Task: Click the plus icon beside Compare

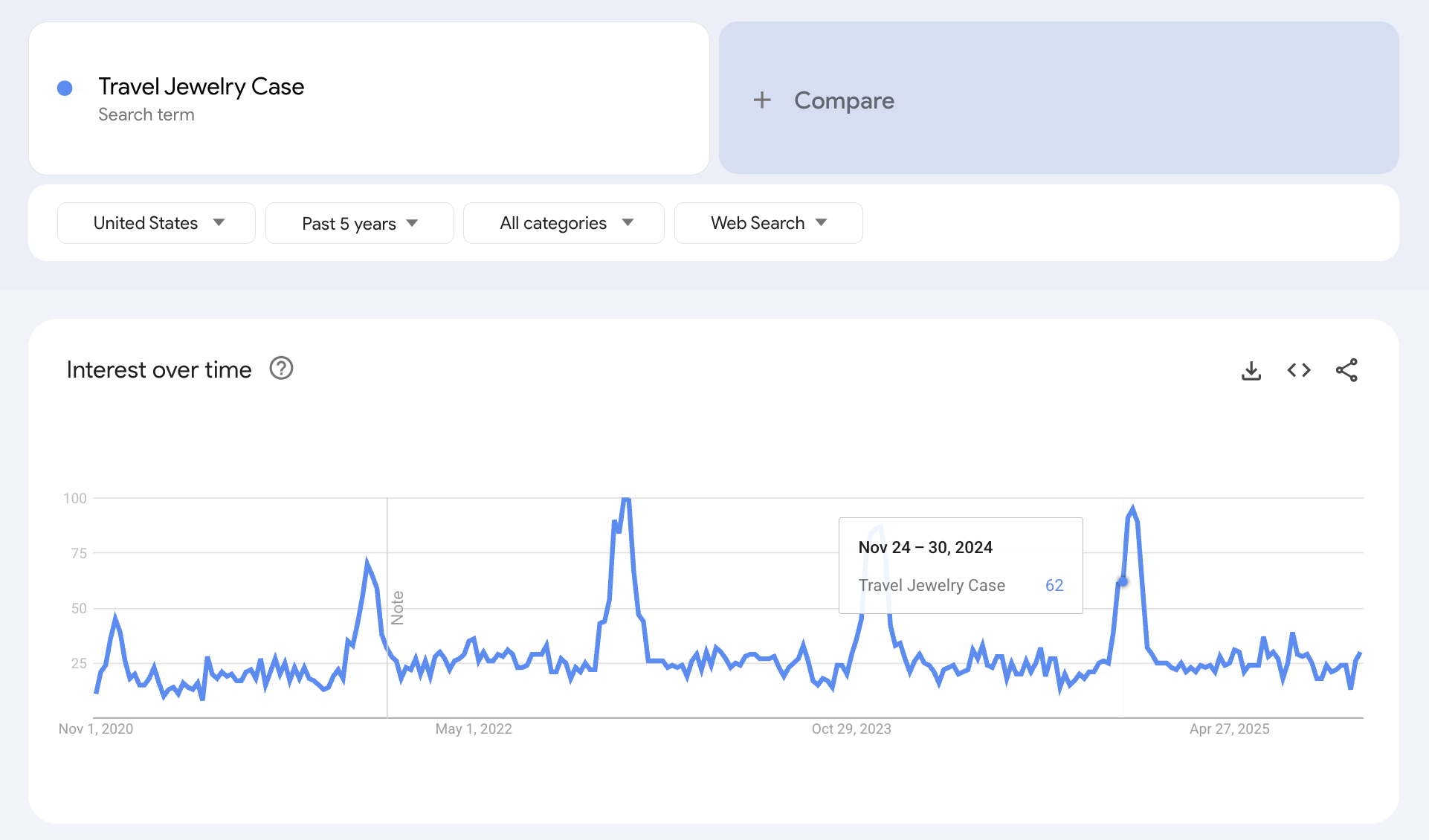Action: tap(762, 100)
